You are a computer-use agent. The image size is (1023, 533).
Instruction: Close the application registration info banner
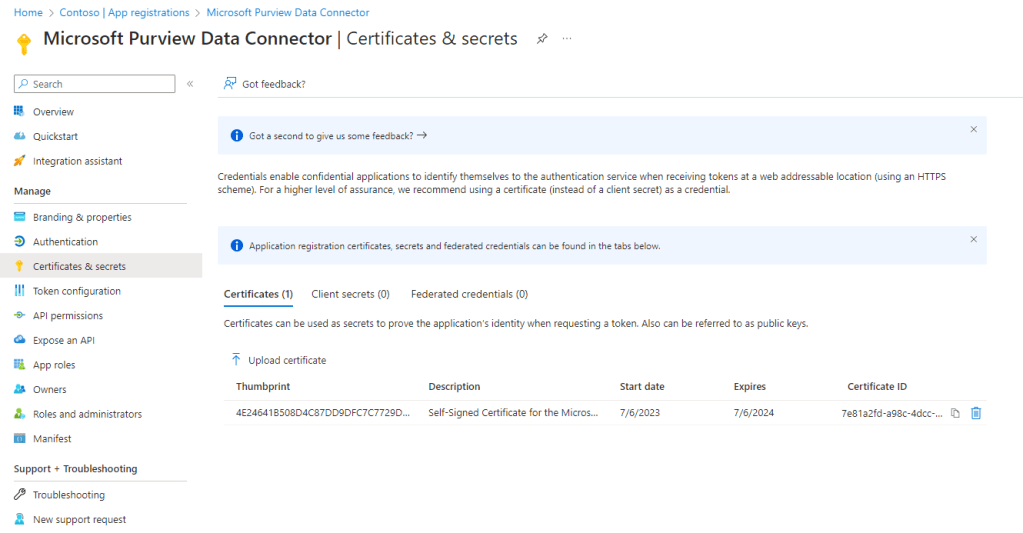[x=974, y=239]
